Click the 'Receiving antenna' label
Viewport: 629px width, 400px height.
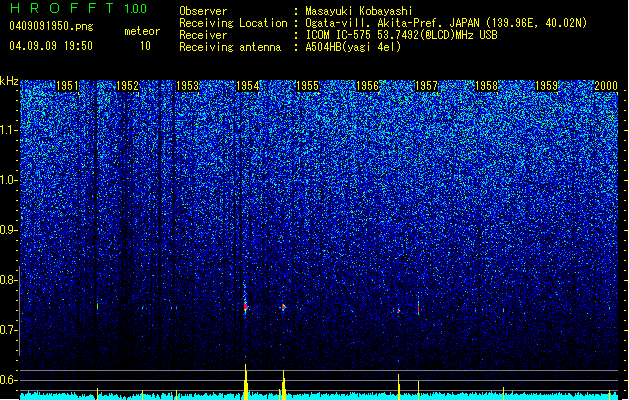pyautogui.click(x=230, y=47)
